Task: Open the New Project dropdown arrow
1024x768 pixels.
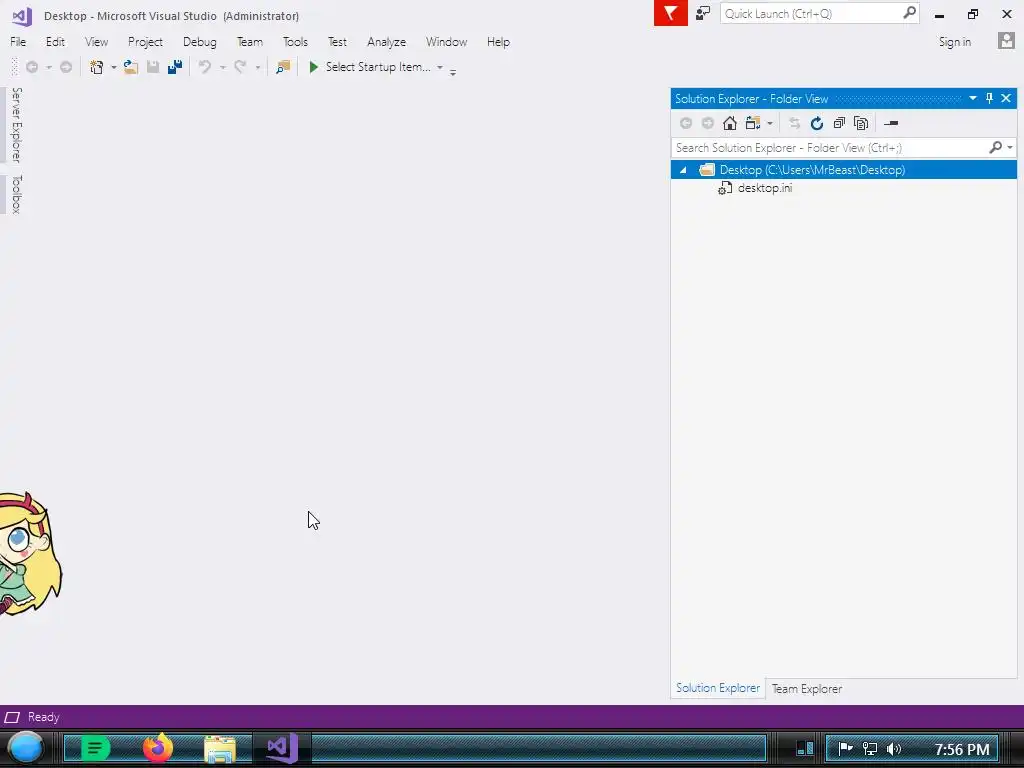Action: point(114,67)
